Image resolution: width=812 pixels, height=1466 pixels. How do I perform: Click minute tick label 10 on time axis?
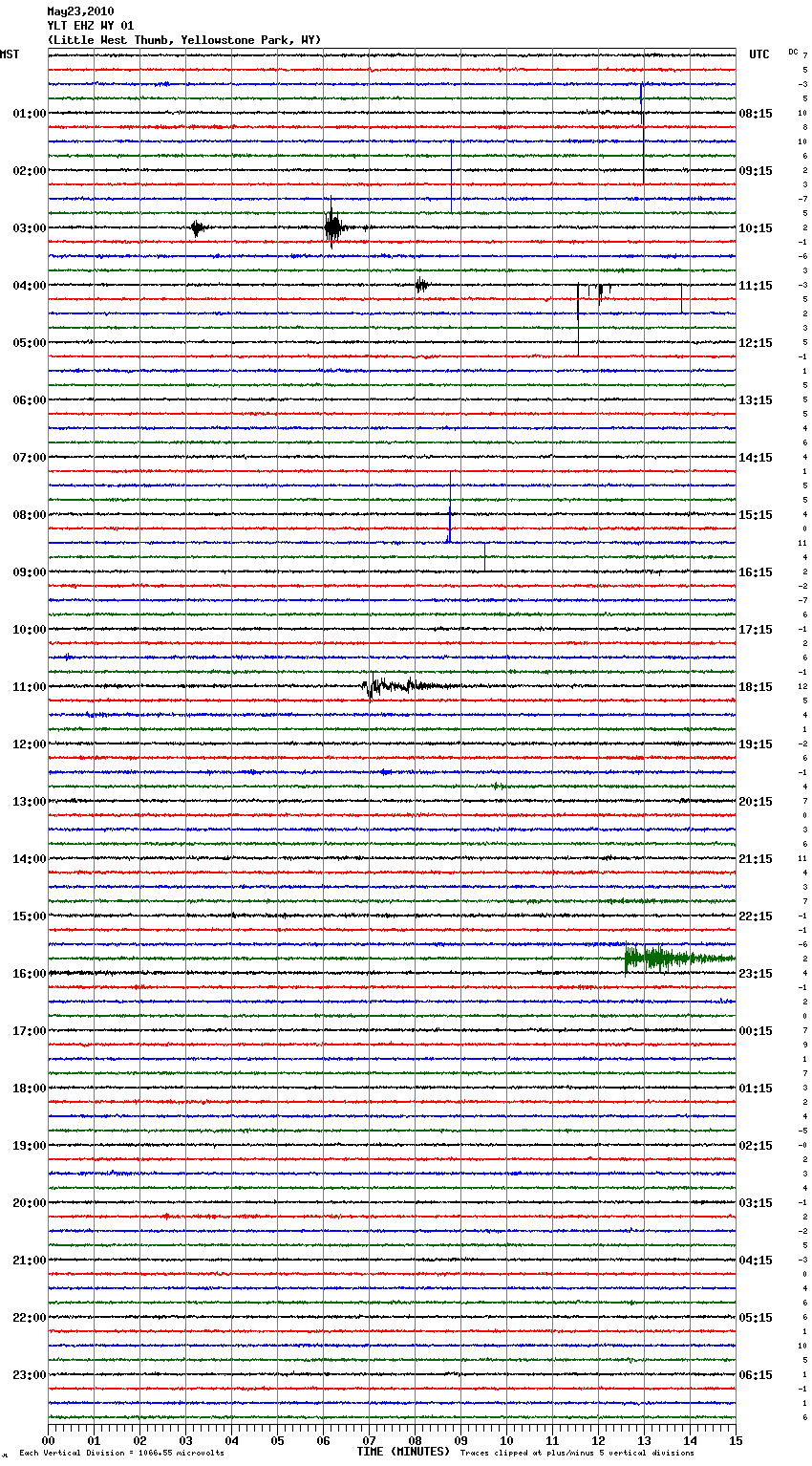click(506, 1440)
